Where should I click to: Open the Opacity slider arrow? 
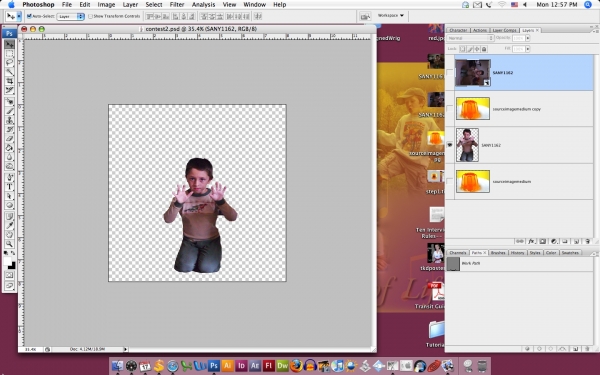[x=528, y=38]
